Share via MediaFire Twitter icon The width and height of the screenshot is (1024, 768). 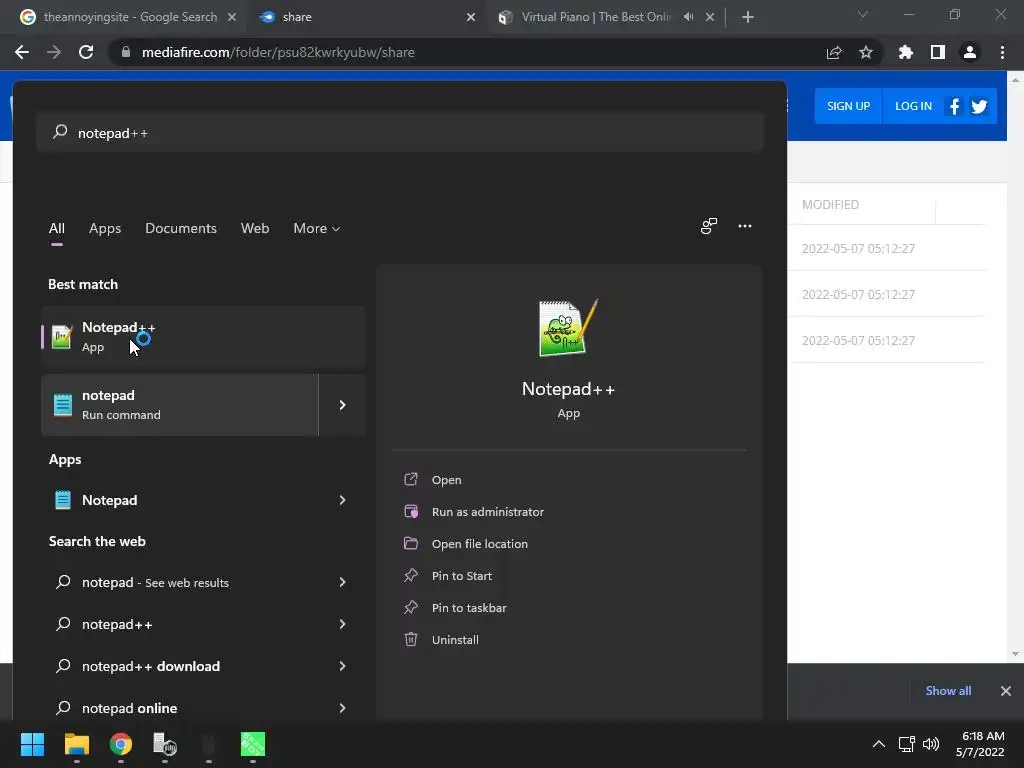coord(979,106)
